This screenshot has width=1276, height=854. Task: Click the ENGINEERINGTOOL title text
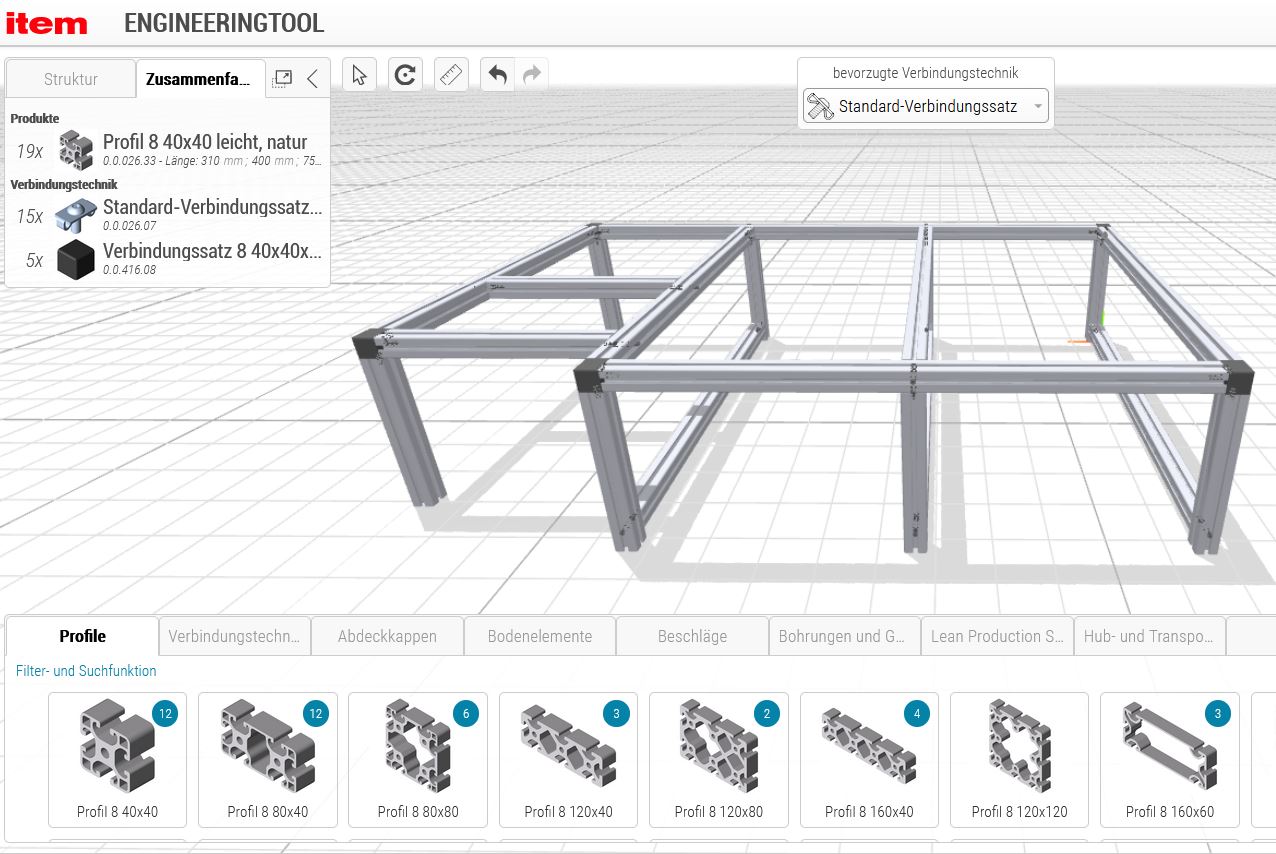pyautogui.click(x=224, y=23)
